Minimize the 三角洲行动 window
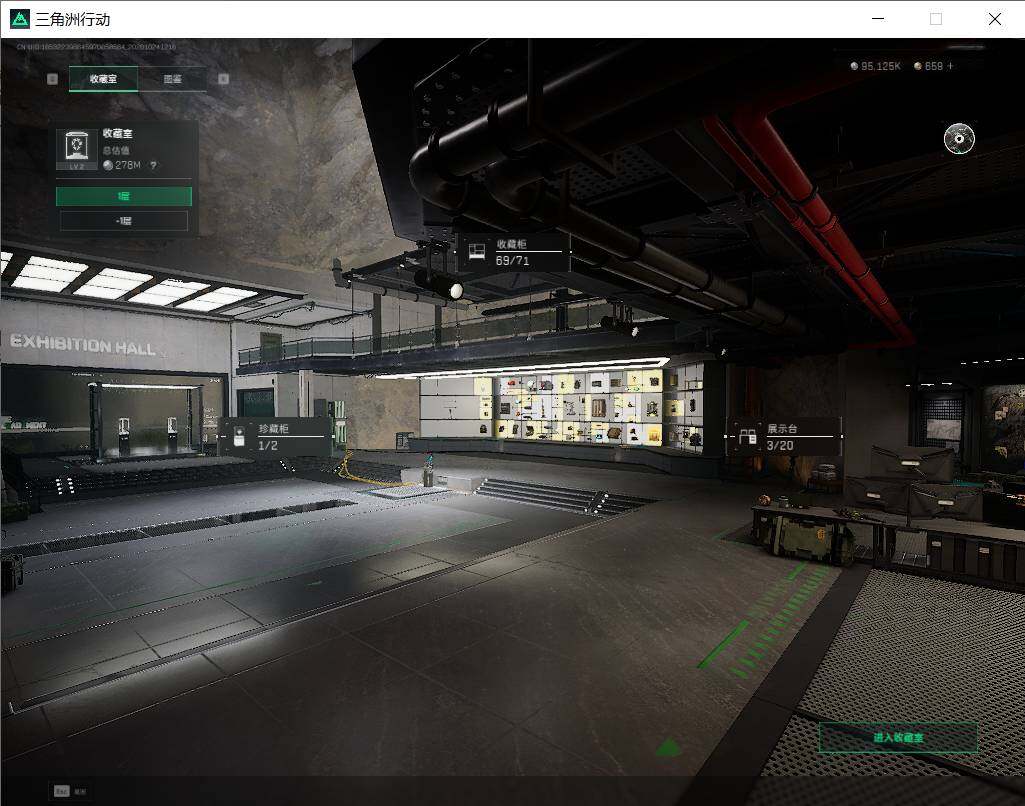 pos(878,19)
